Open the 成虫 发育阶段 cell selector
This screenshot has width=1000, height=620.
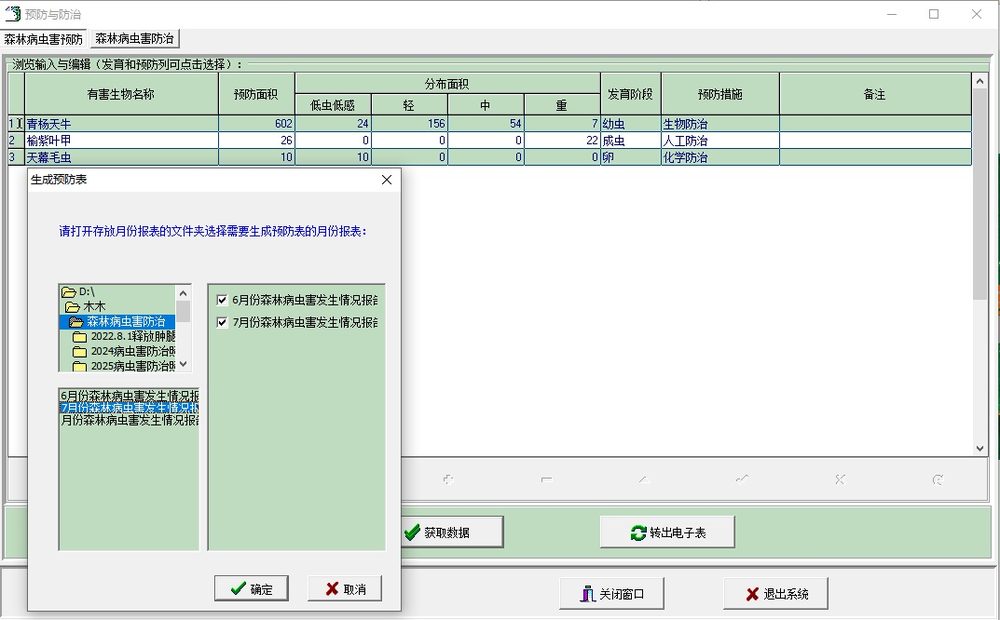(631, 140)
